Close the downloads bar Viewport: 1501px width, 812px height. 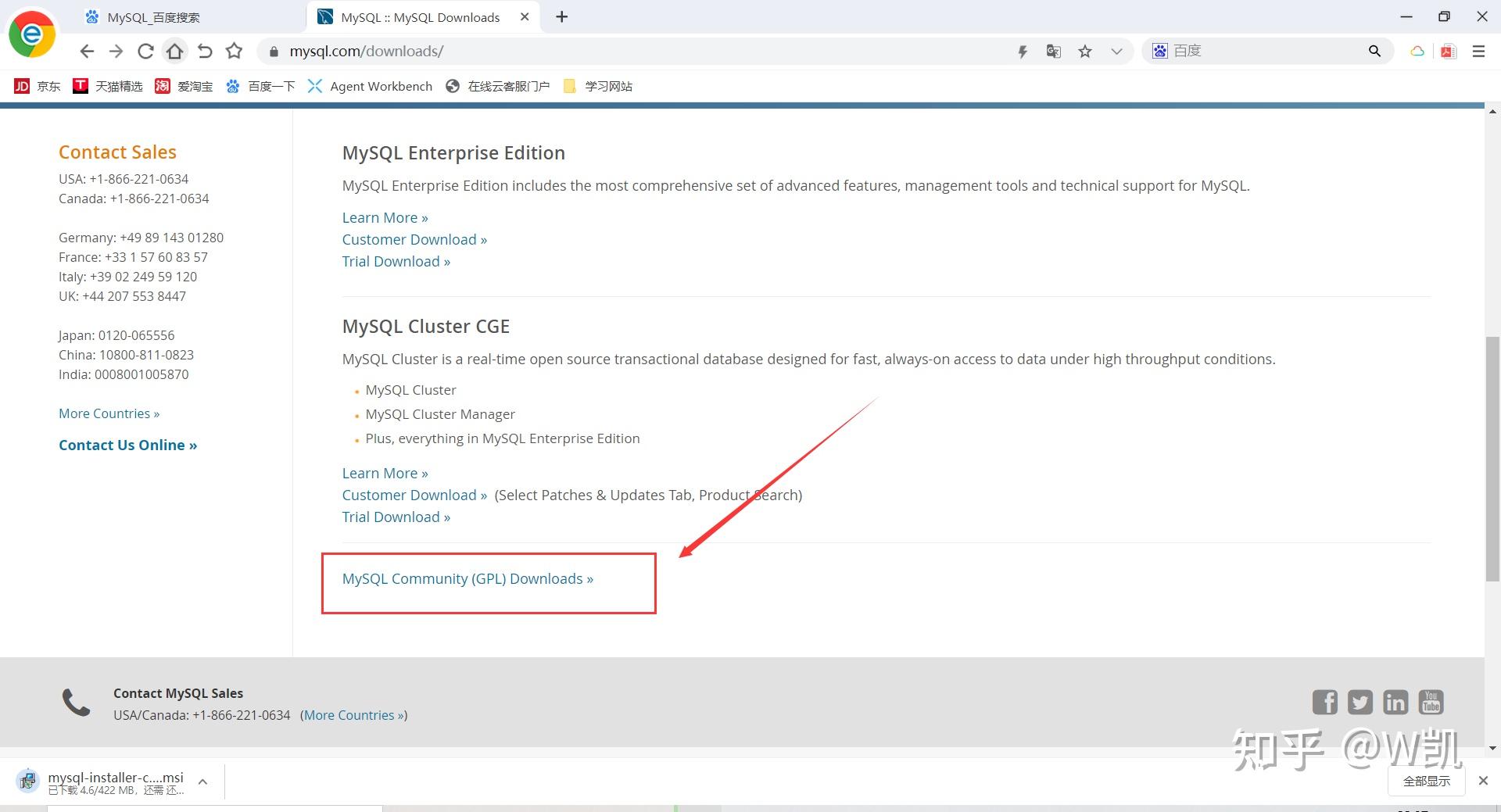coord(1483,781)
